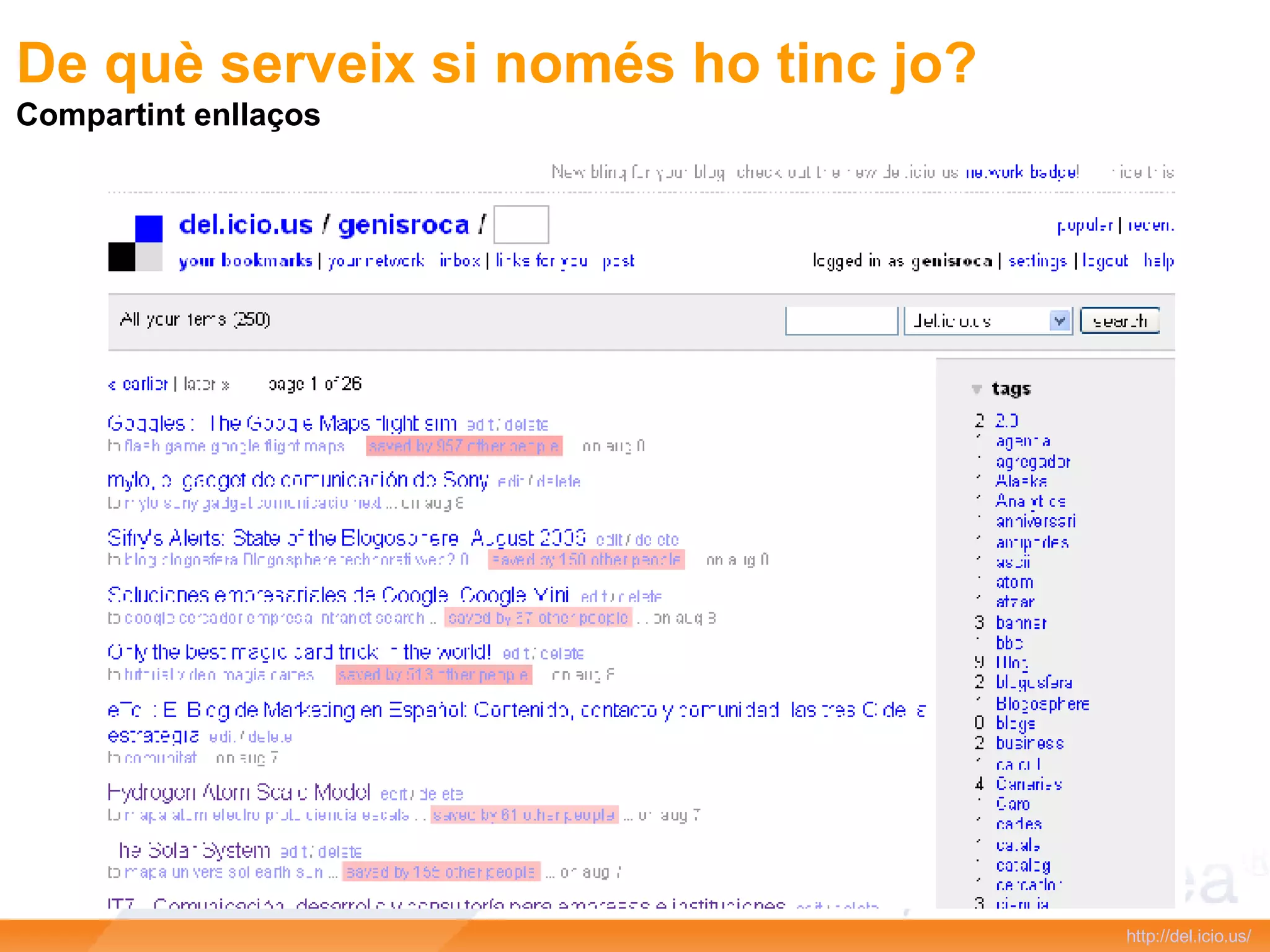Click saved by 513 other people
The image size is (1270, 952).
point(433,674)
